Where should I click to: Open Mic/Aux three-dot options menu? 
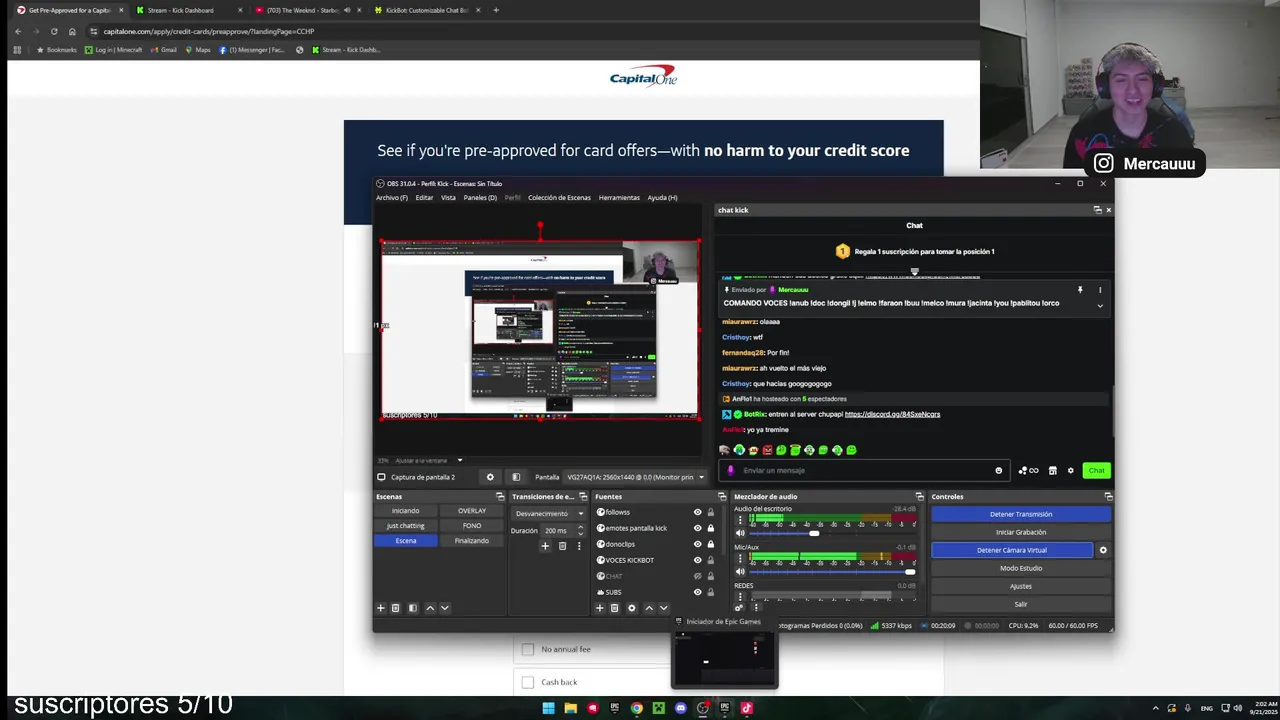click(741, 559)
